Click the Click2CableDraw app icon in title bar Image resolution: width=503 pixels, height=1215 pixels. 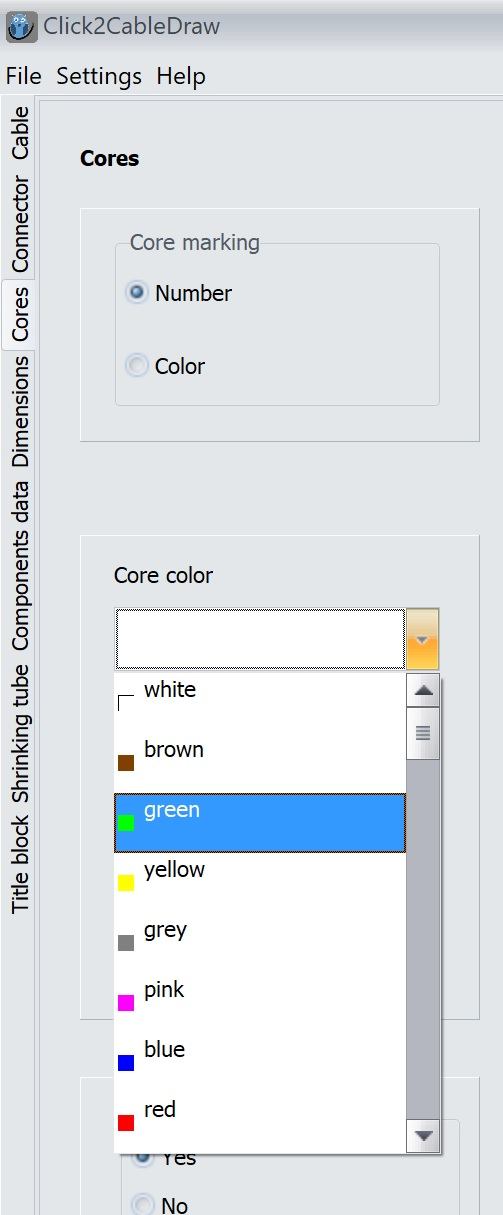coord(22,26)
